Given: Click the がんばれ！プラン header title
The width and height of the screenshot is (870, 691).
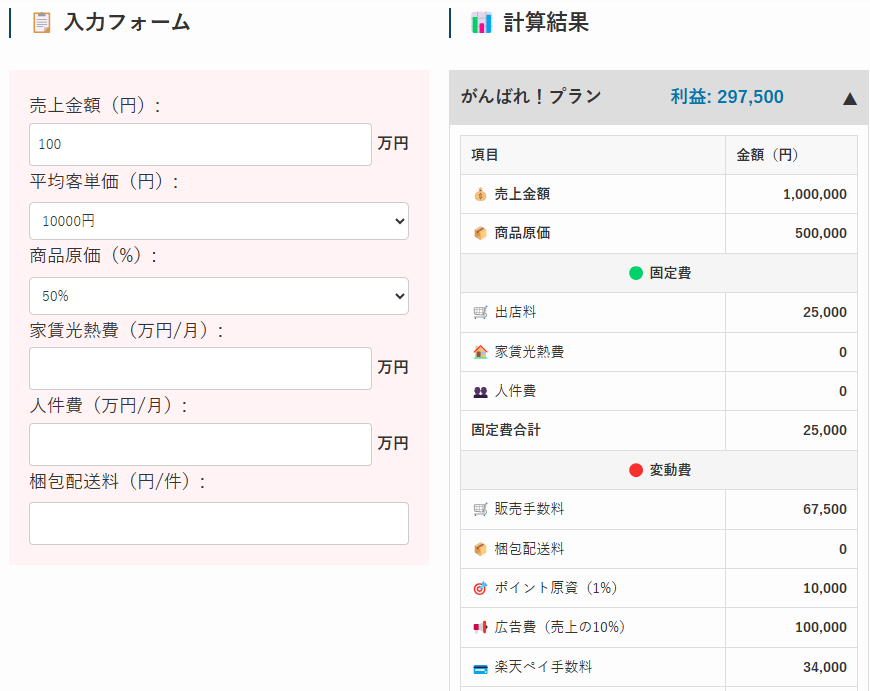Looking at the screenshot, I should point(531,97).
